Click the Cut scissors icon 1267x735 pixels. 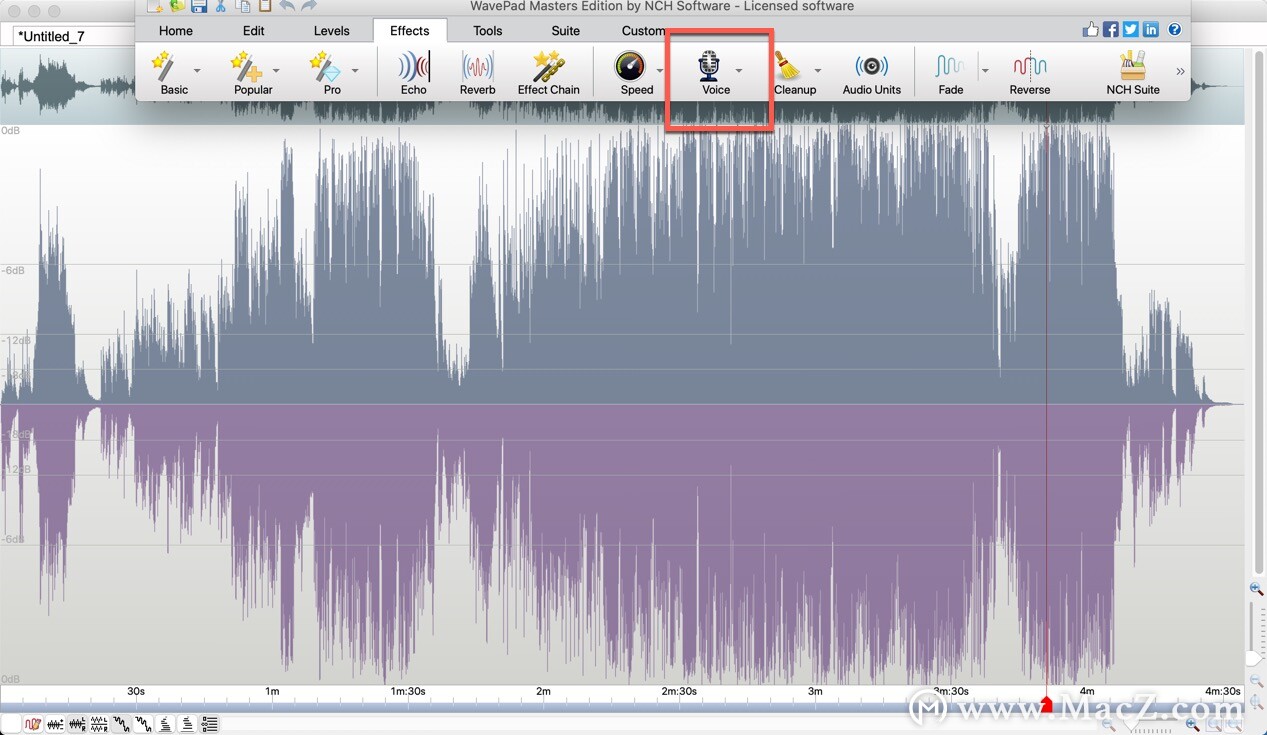221,6
